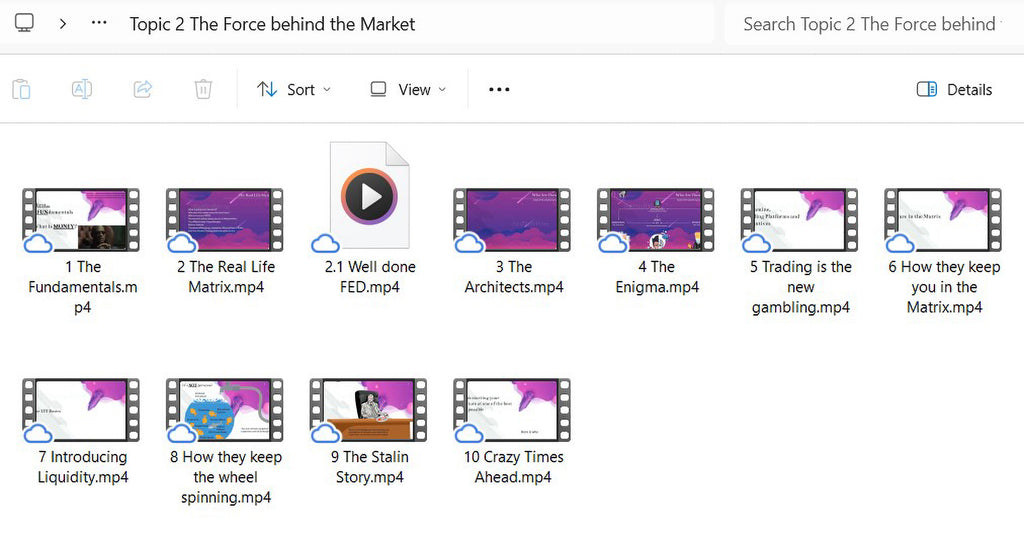Viewport: 1024px width, 544px height.
Task: Toggle the Details pane
Action: pos(954,89)
